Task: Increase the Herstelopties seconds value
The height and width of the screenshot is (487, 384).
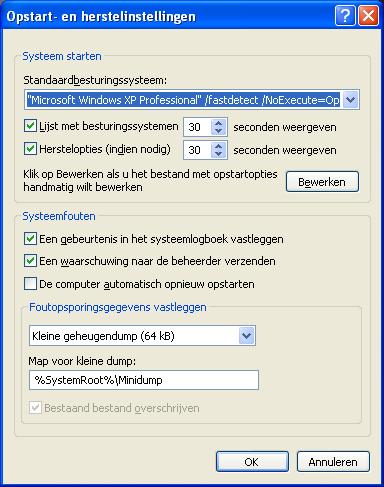Action: [x=218, y=146]
